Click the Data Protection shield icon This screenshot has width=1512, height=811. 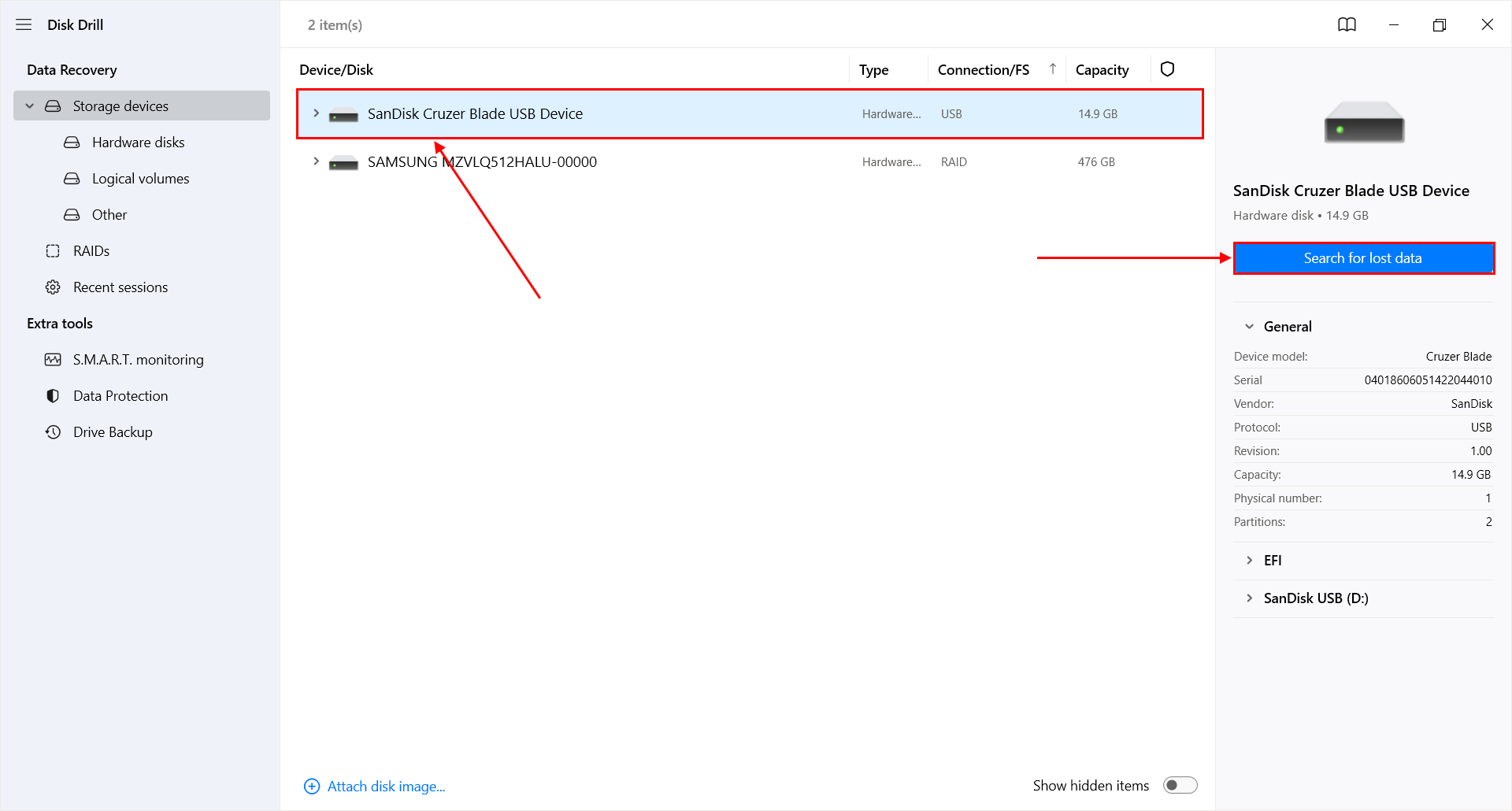tap(53, 396)
